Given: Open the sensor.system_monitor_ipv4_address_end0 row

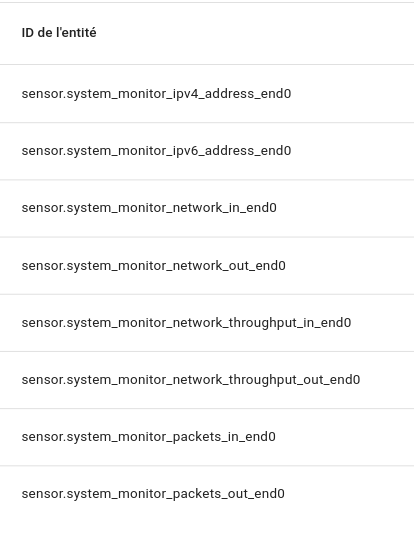Looking at the screenshot, I should (x=207, y=94).
